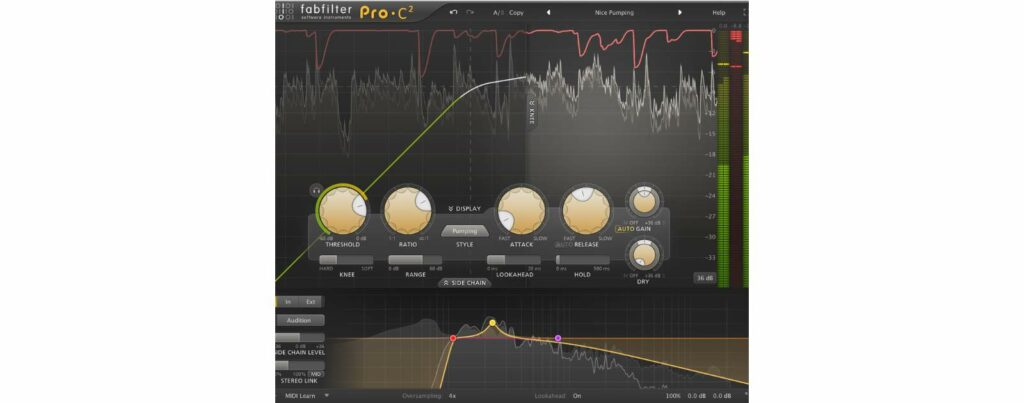
Task: Open the Help menu
Action: point(718,13)
